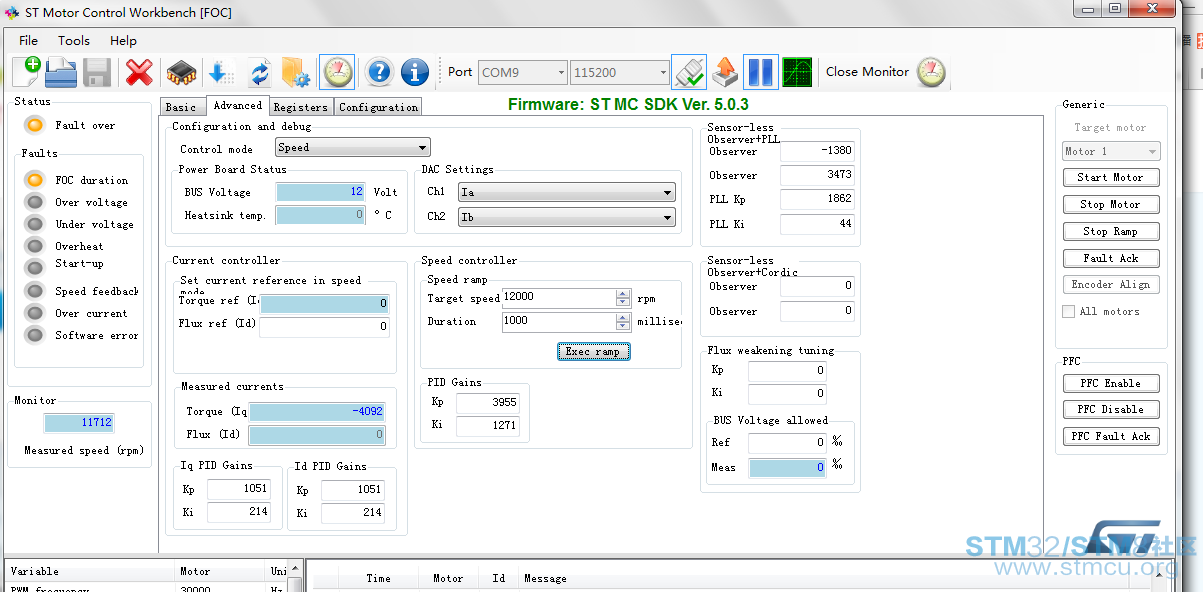Open the green plotter graph icon
1203x592 pixels.
click(797, 72)
